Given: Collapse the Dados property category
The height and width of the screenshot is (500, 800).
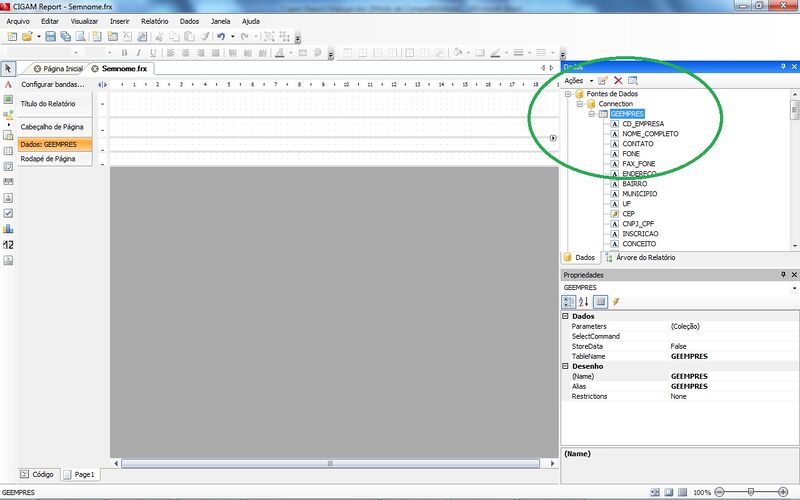Looking at the screenshot, I should (565, 316).
